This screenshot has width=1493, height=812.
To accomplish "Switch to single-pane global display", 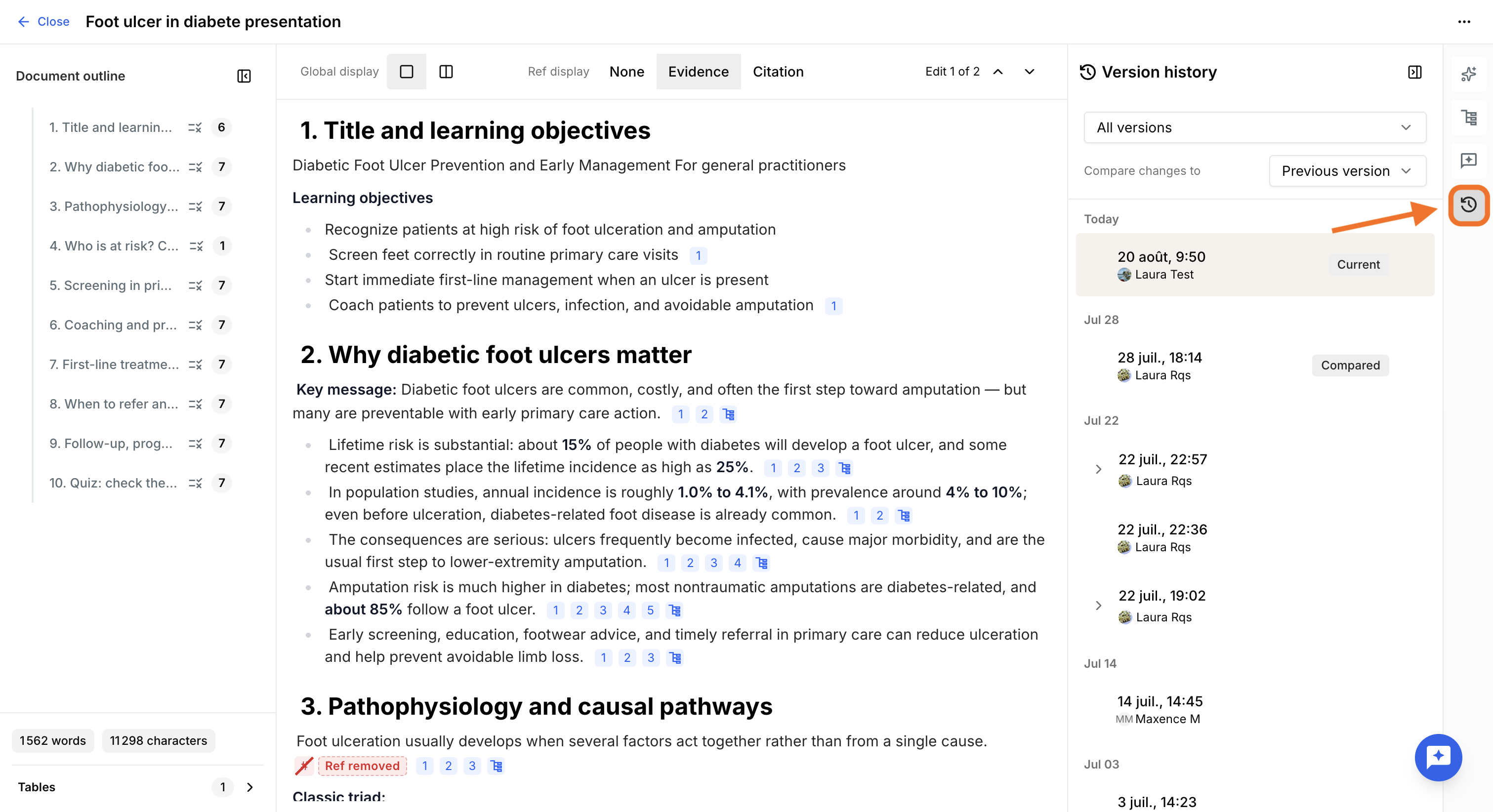I will [x=406, y=71].
